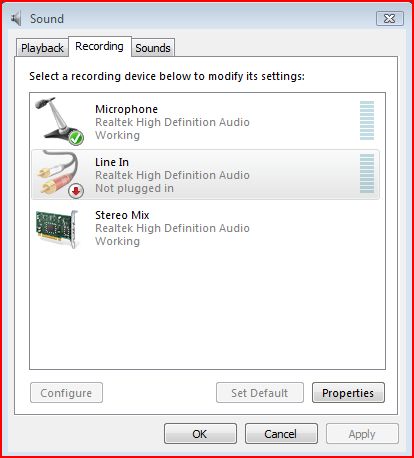Click the Set Default button
The height and width of the screenshot is (458, 414).
point(260,393)
